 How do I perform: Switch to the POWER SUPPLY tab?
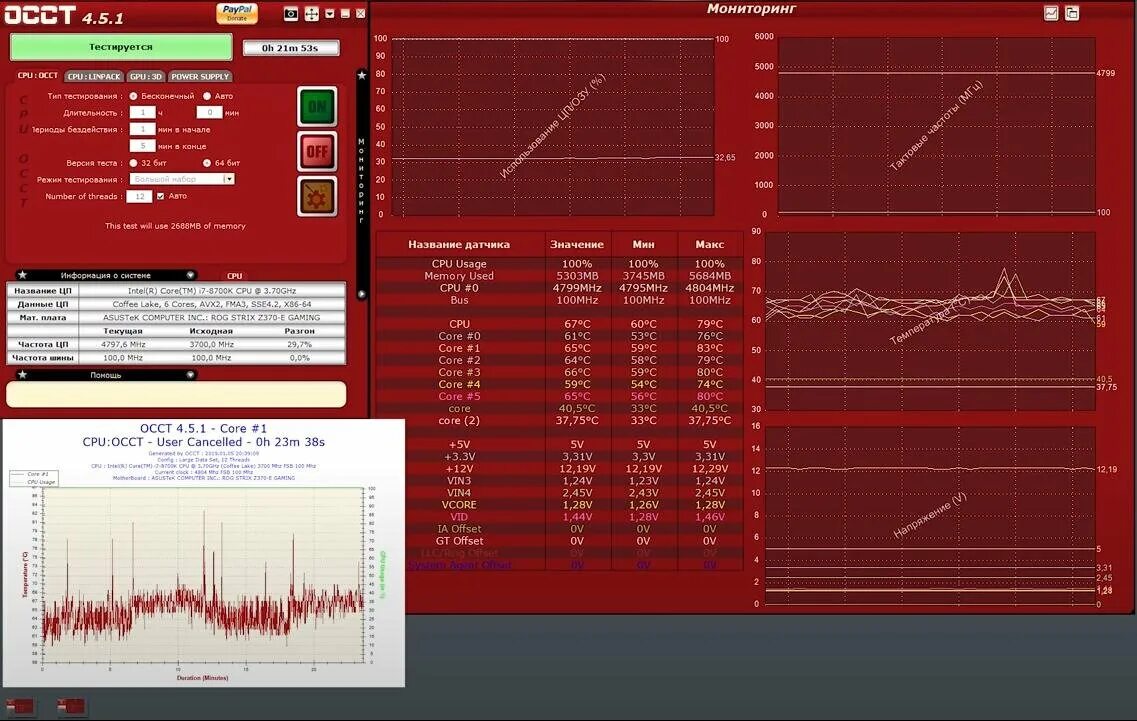tap(200, 76)
